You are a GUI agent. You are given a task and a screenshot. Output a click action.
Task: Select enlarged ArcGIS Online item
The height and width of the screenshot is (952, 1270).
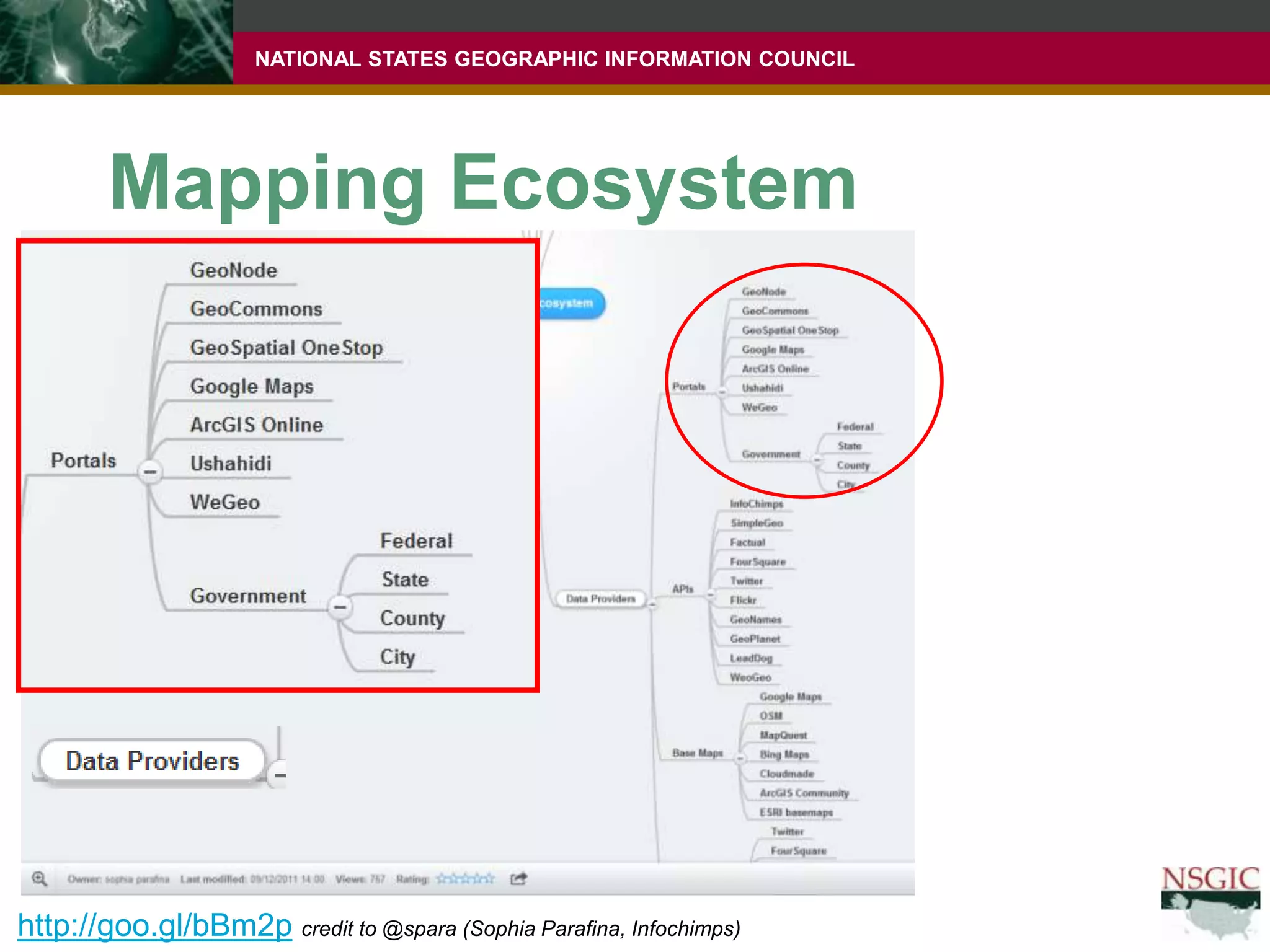click(x=256, y=425)
